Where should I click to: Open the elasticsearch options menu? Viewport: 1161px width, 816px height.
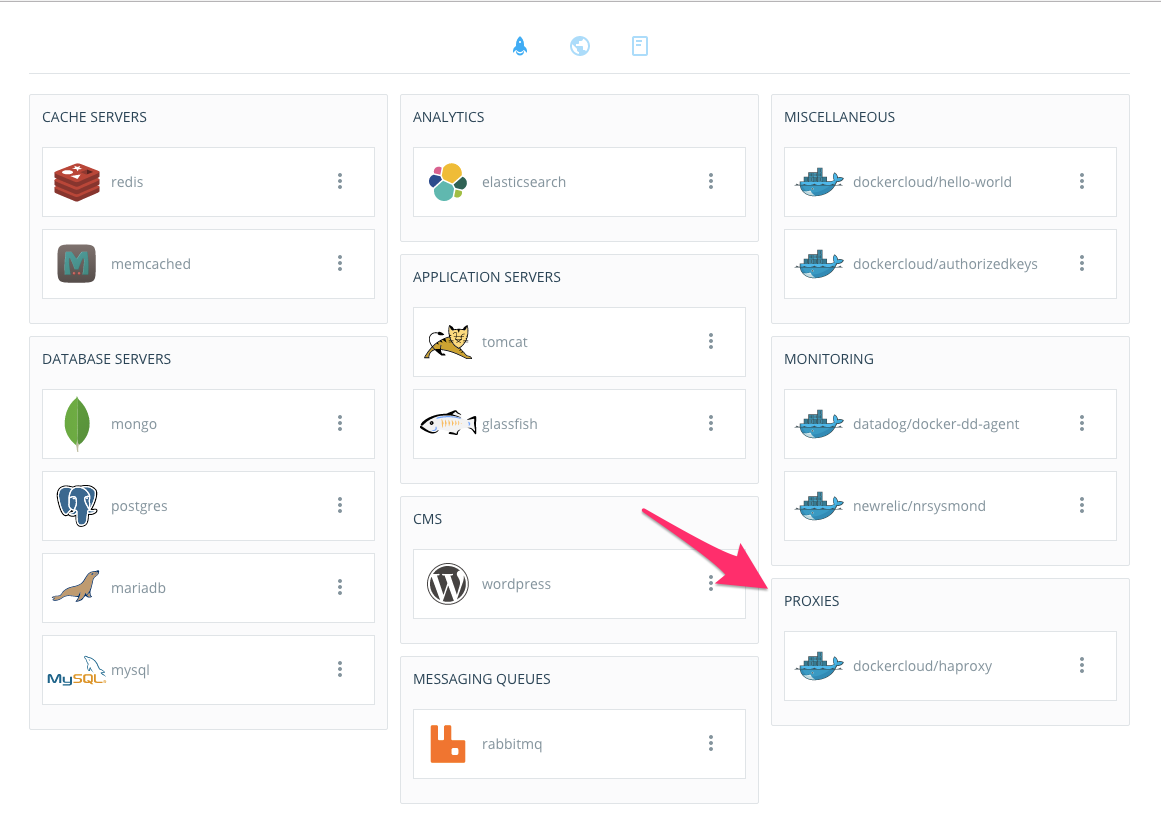(711, 181)
